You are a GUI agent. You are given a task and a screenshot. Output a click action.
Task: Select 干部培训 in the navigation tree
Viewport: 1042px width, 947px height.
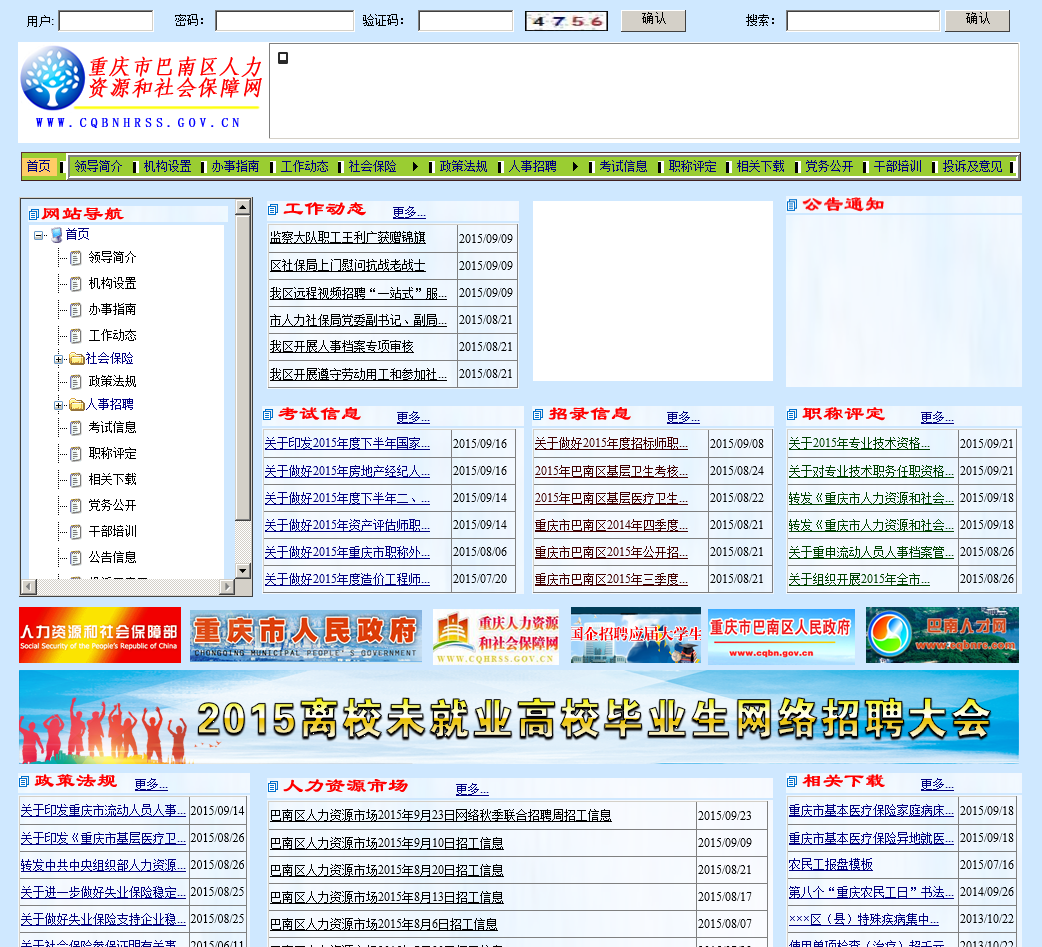[112, 532]
